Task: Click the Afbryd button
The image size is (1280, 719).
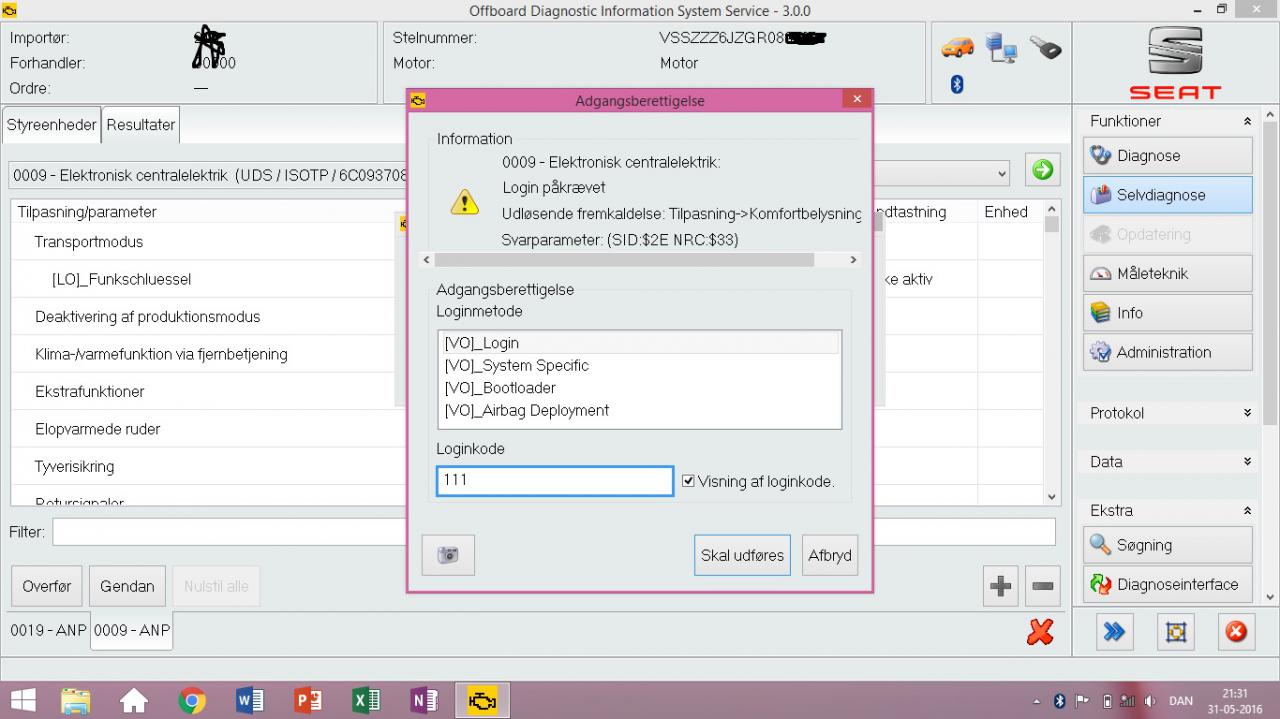Action: [x=829, y=555]
